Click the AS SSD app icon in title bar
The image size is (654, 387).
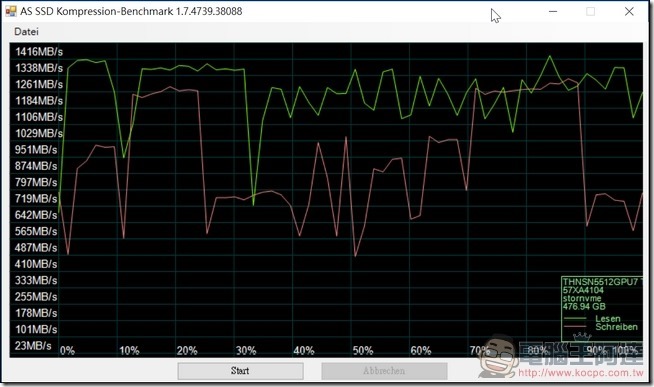(x=10, y=11)
